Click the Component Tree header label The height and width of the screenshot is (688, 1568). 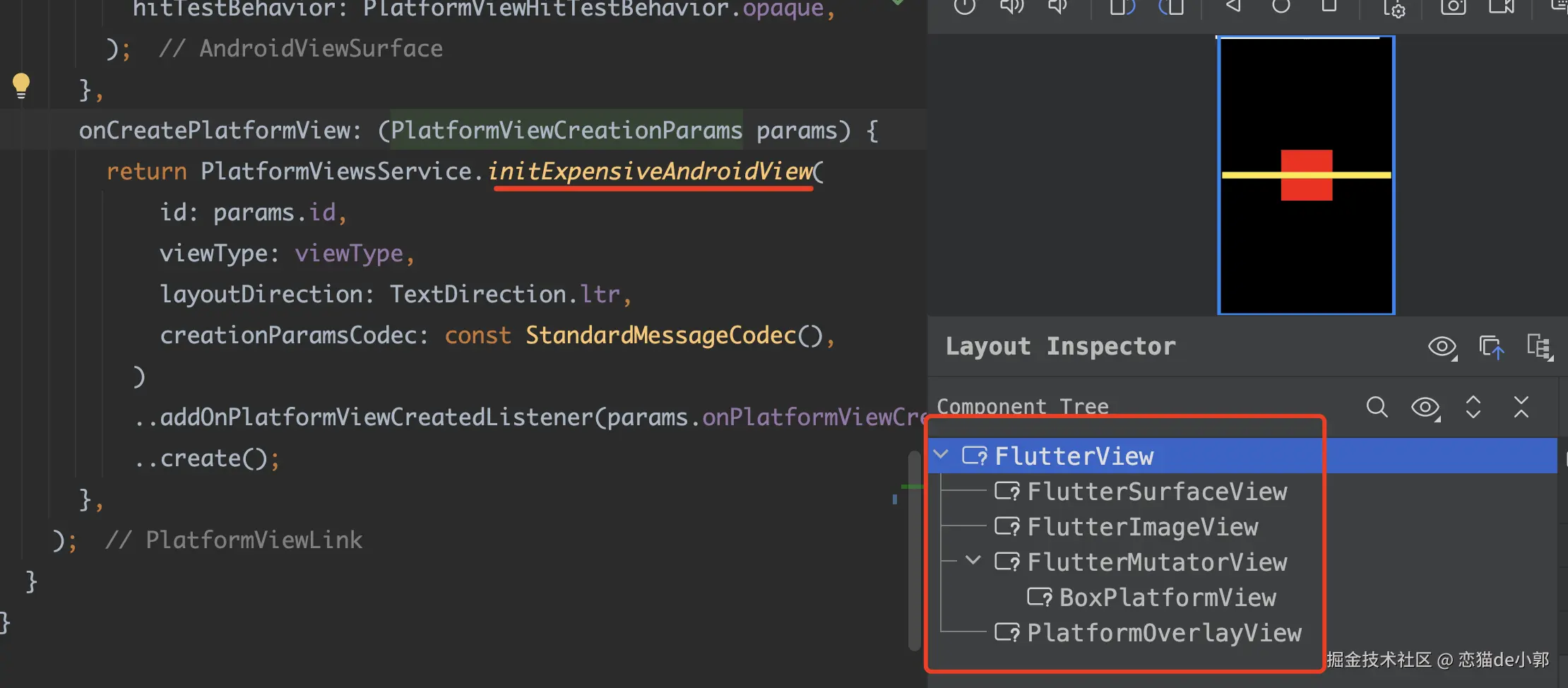click(1023, 406)
